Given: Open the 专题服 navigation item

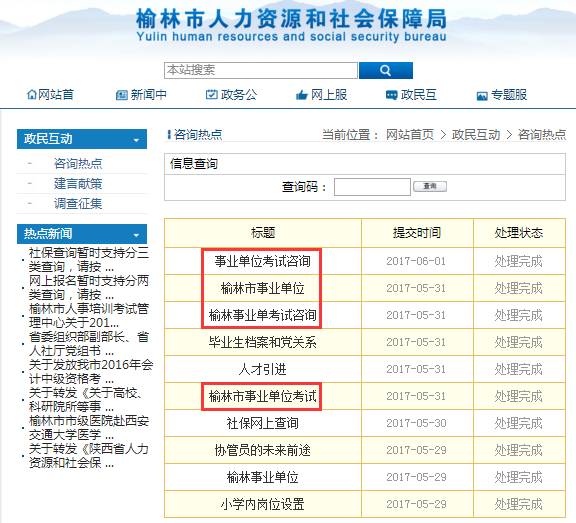Looking at the screenshot, I should pyautogui.click(x=509, y=95).
